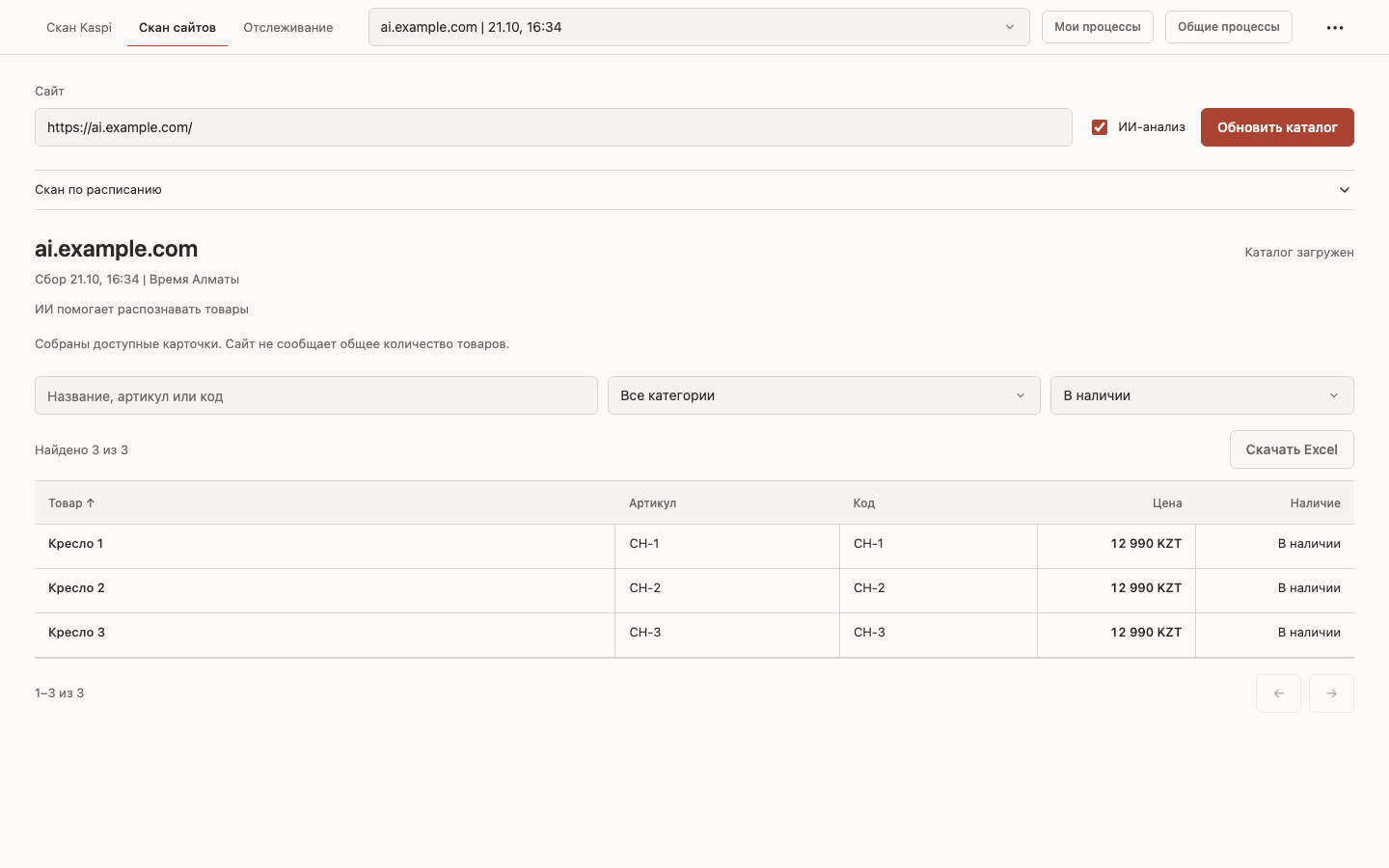The height and width of the screenshot is (868, 1389).
Task: Click the Цена column header
Action: pyautogui.click(x=1167, y=503)
